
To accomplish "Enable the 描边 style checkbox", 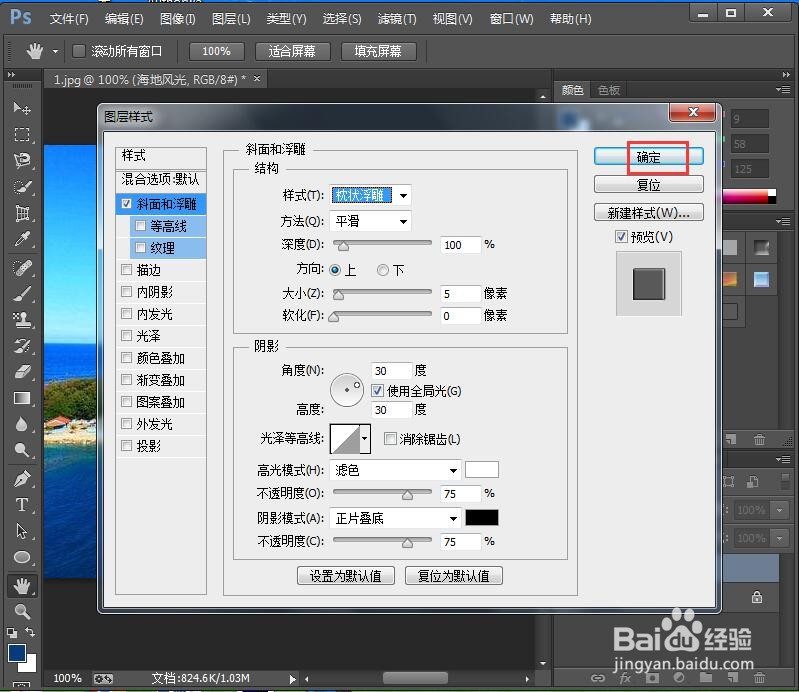I will (x=126, y=270).
